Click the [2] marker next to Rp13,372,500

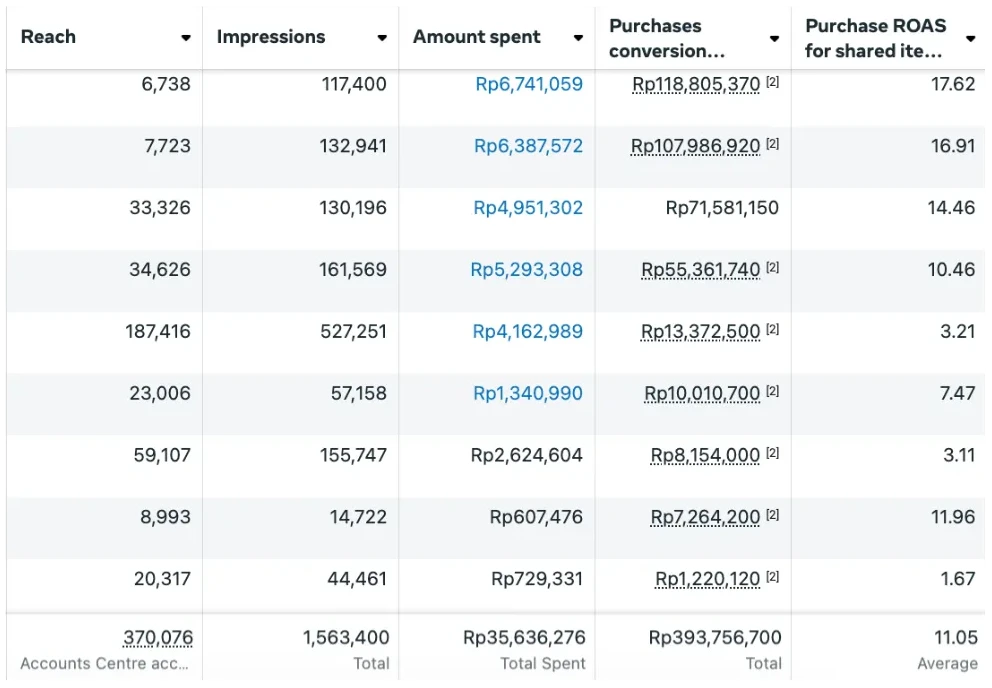(x=772, y=328)
